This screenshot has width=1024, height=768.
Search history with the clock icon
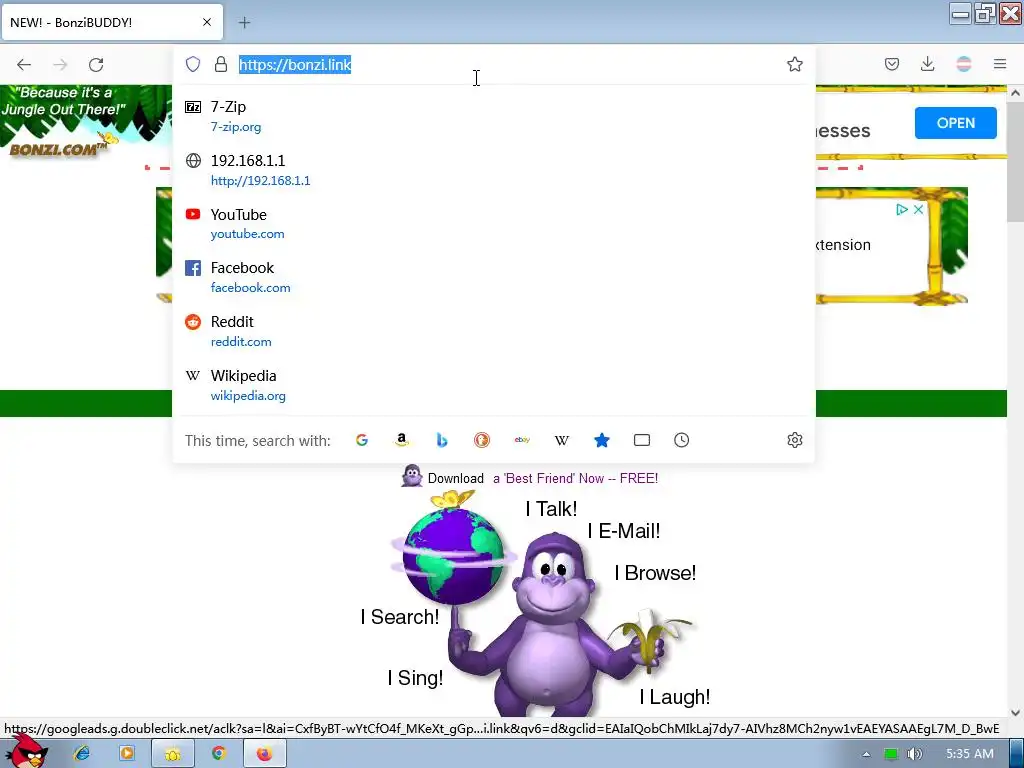[x=682, y=440]
